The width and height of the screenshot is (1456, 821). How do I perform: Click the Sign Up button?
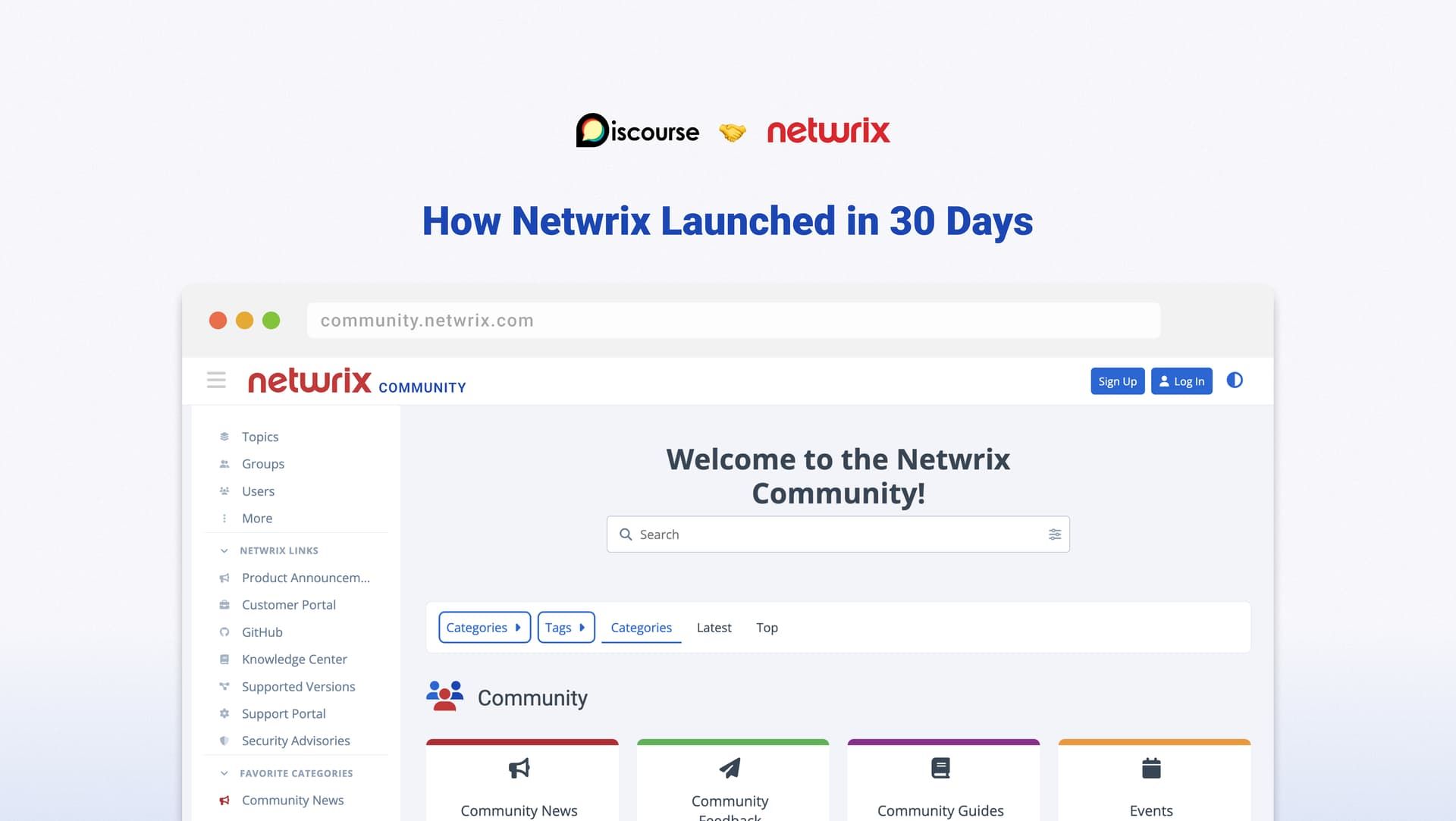(x=1117, y=381)
